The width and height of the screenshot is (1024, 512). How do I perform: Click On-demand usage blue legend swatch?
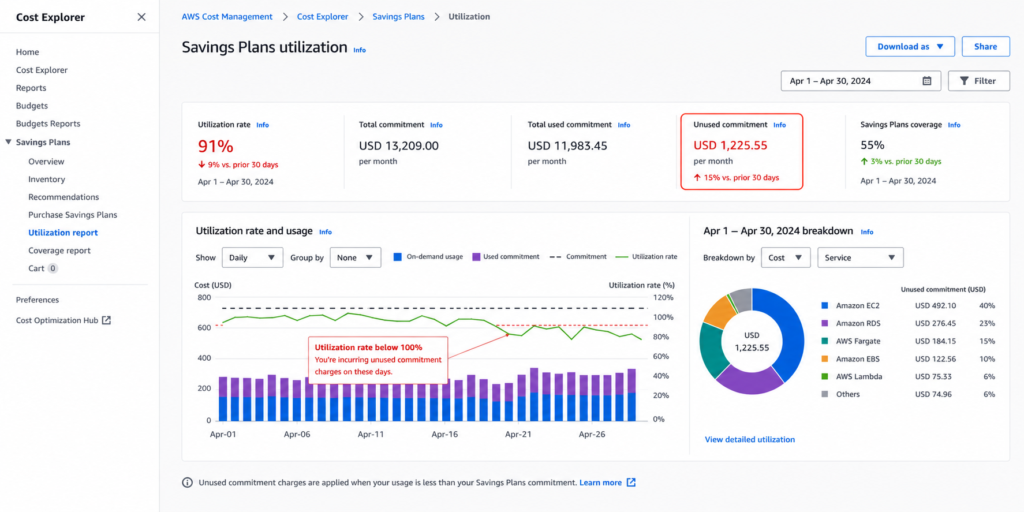click(397, 257)
